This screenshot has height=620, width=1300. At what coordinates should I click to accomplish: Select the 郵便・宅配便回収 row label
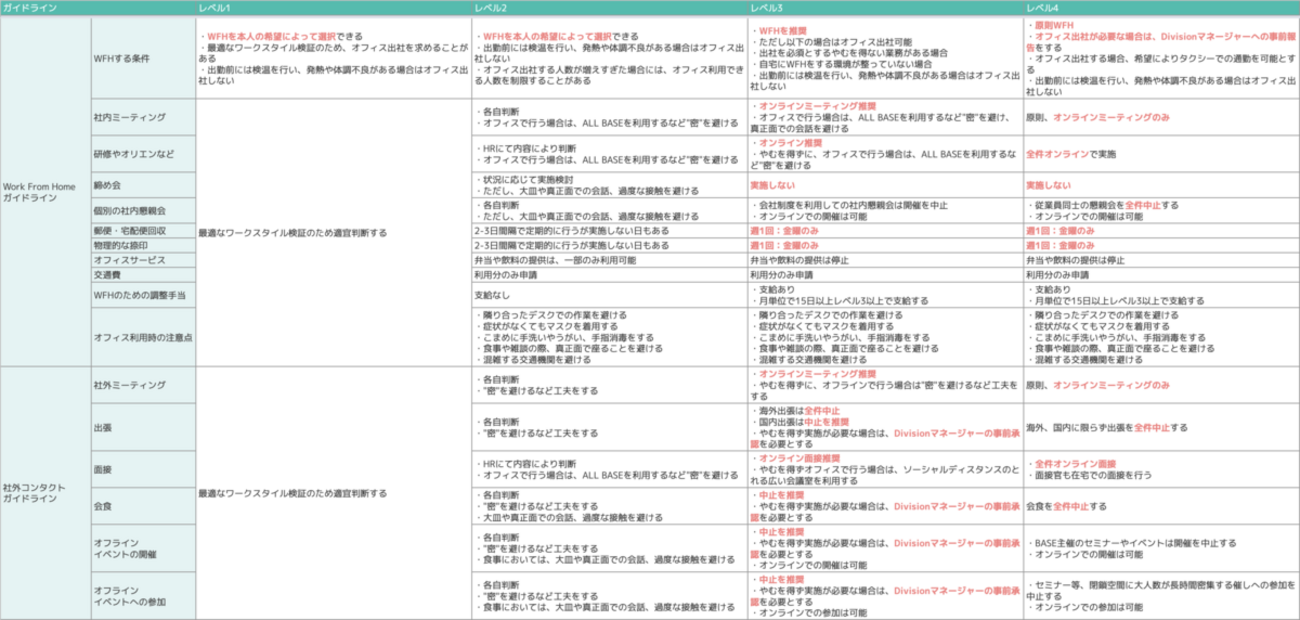142,230
